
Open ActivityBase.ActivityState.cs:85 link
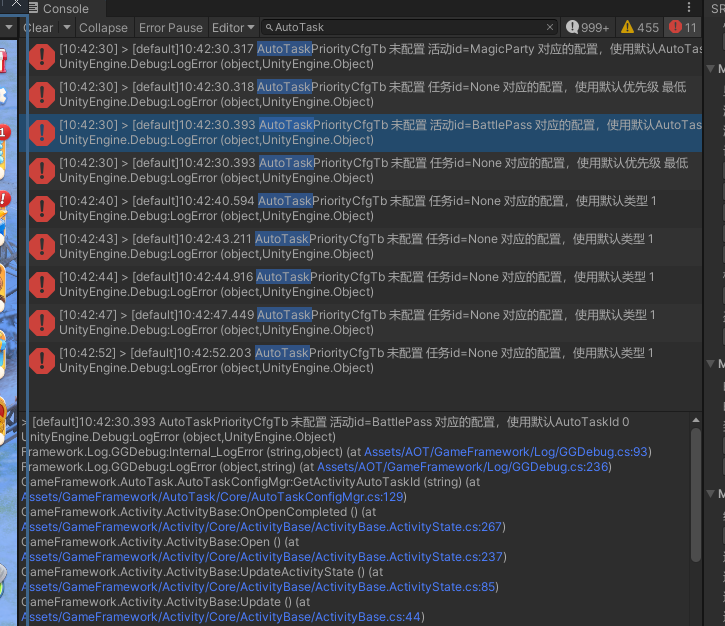click(258, 587)
